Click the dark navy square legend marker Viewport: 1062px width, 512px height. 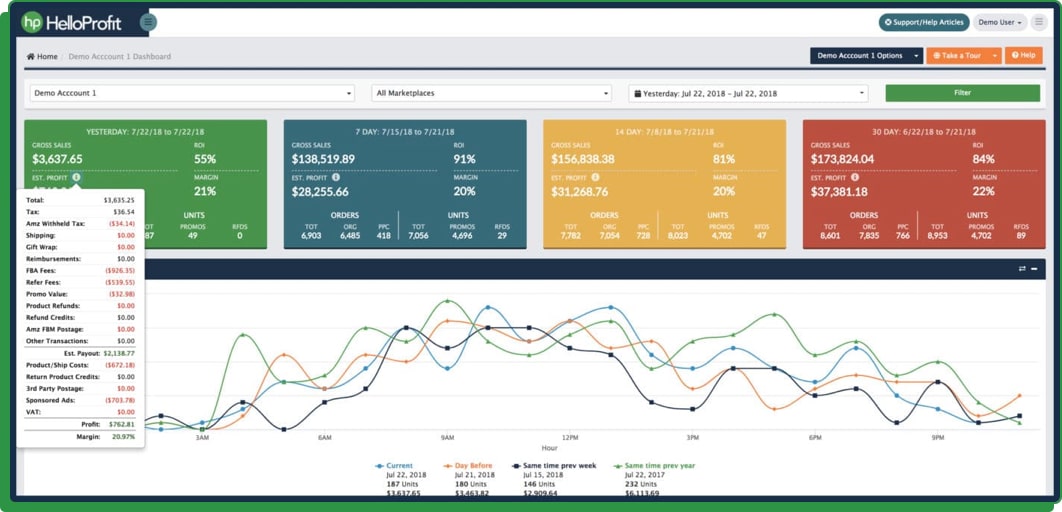(517, 466)
